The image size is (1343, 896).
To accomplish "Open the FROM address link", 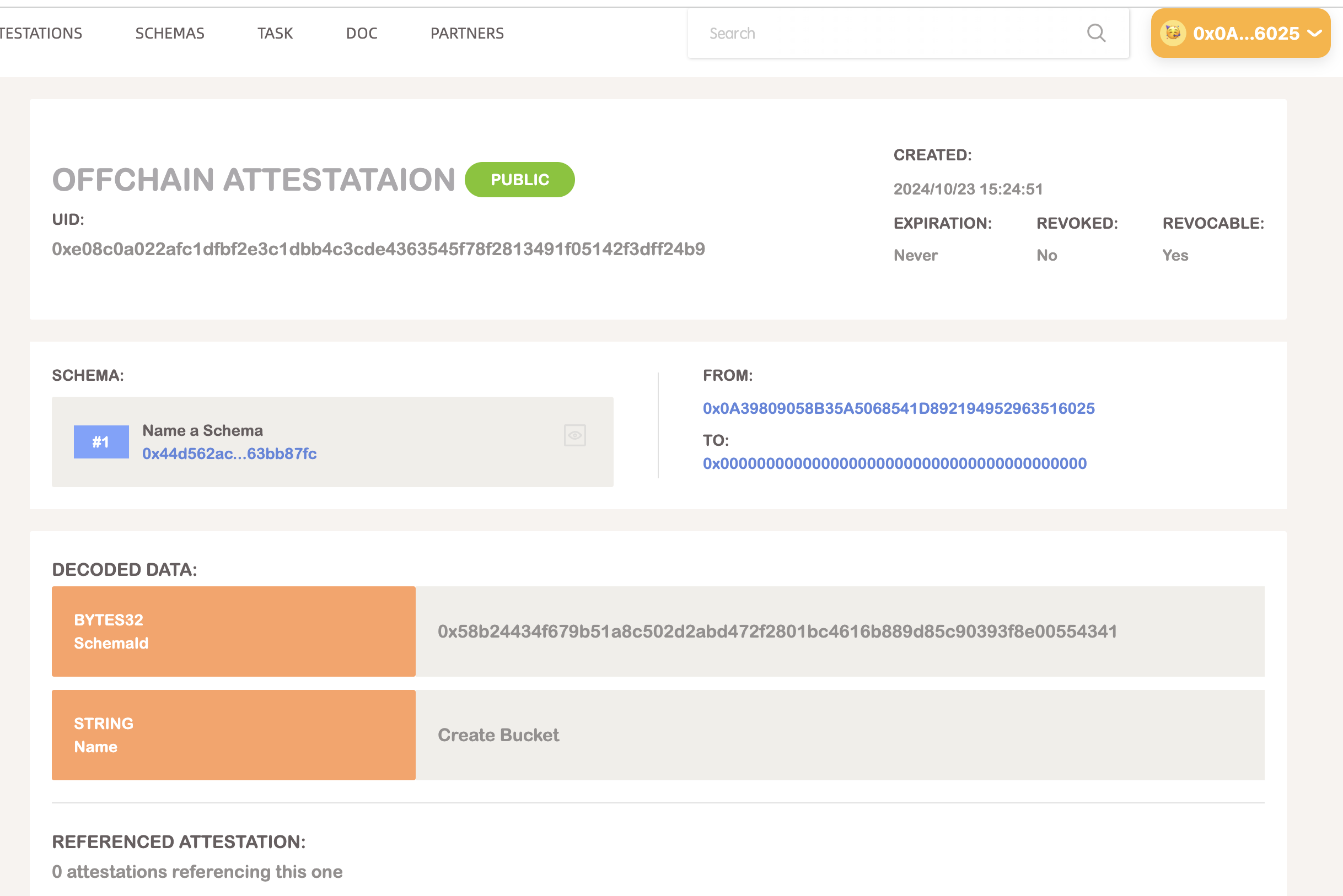I will click(898, 408).
